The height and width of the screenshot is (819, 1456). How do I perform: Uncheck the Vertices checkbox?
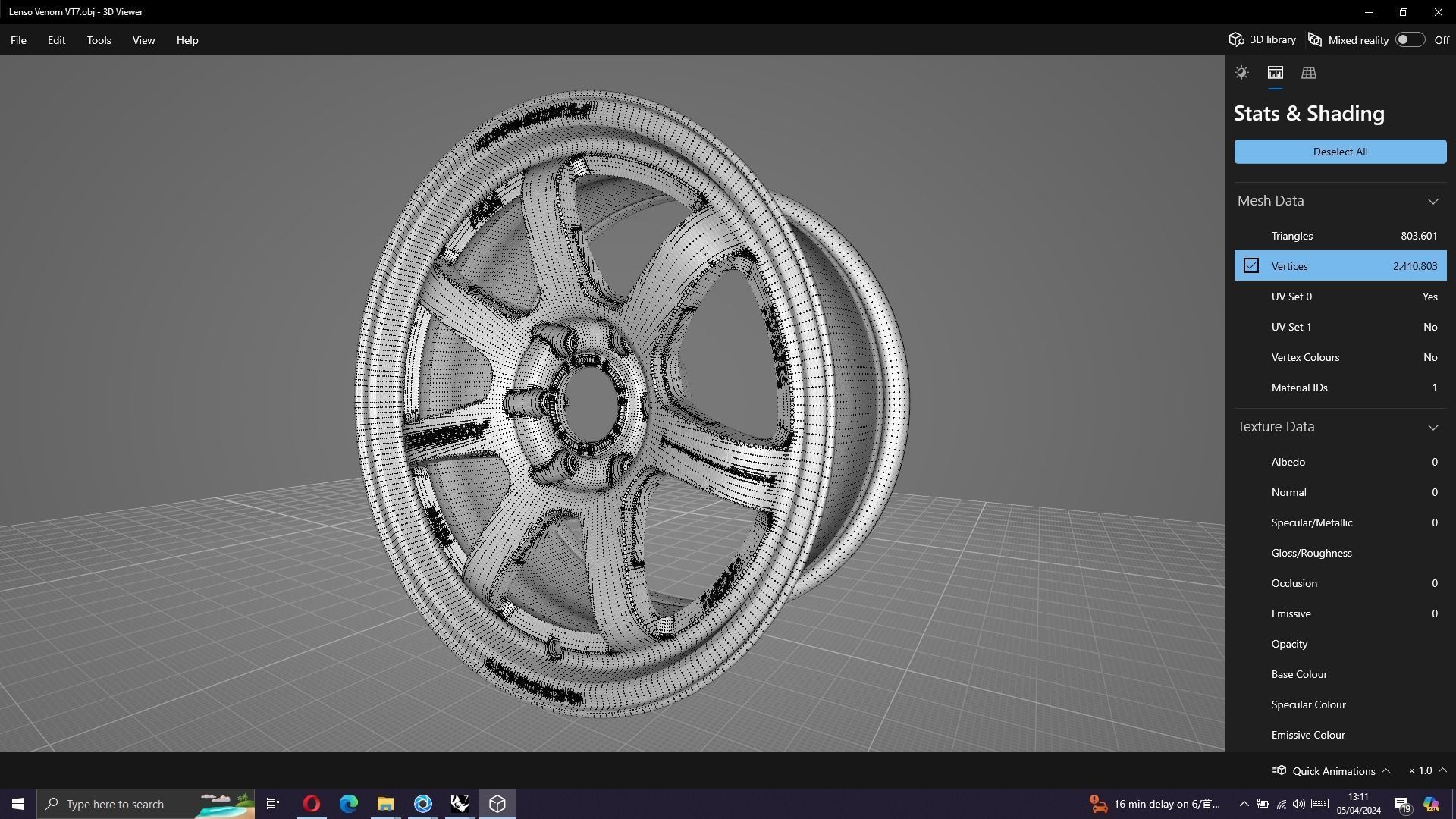click(x=1250, y=266)
